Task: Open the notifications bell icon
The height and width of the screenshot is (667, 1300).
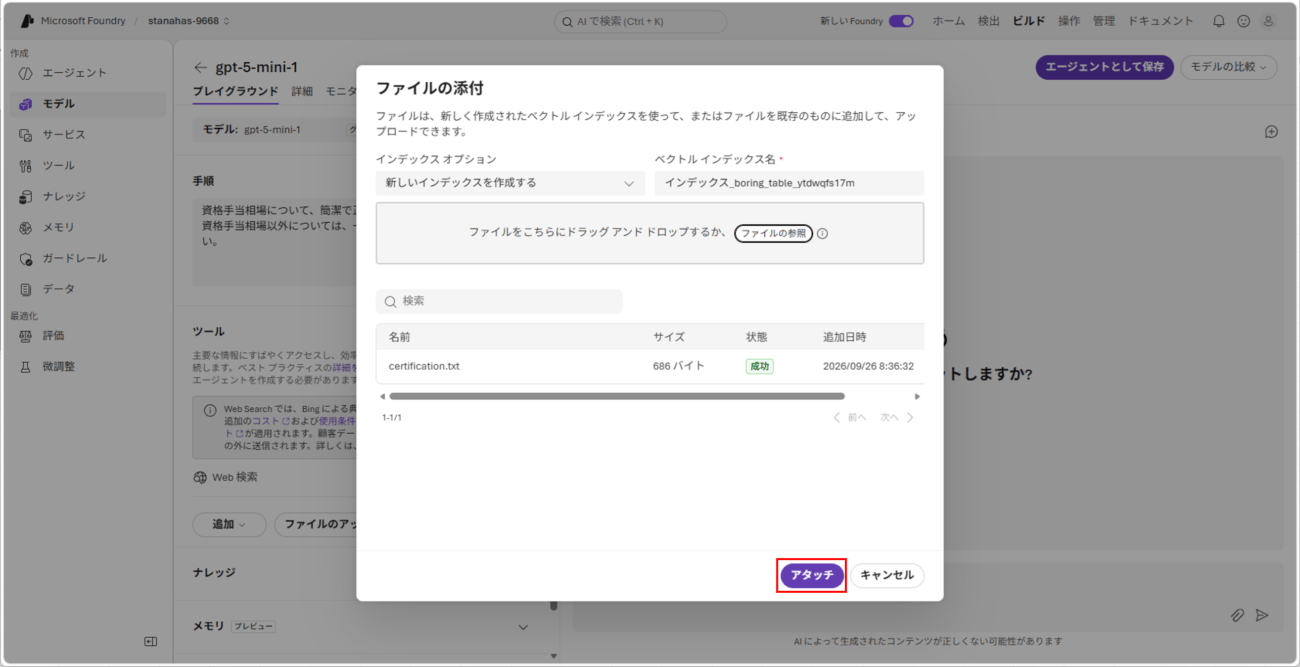Action: point(1218,21)
